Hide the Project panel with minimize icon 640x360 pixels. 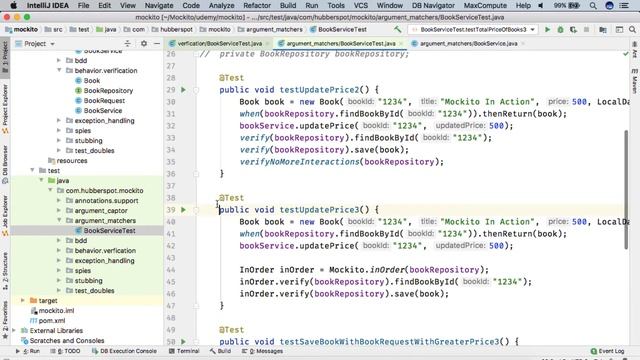pyautogui.click(x=157, y=43)
